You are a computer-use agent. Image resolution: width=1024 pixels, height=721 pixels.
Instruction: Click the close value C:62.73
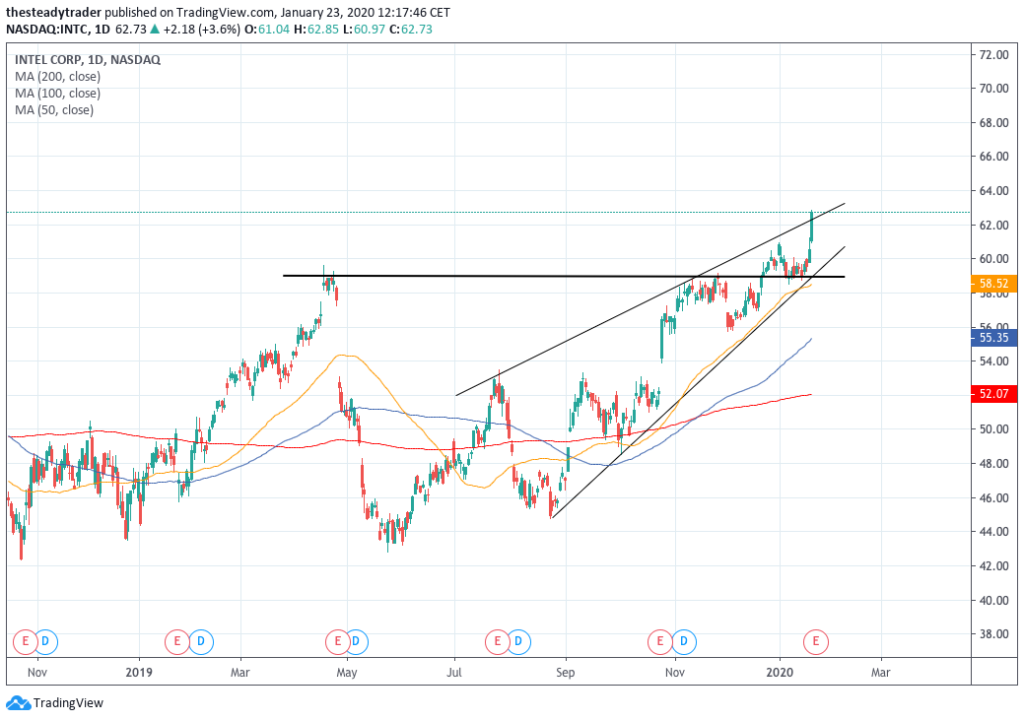click(411, 29)
